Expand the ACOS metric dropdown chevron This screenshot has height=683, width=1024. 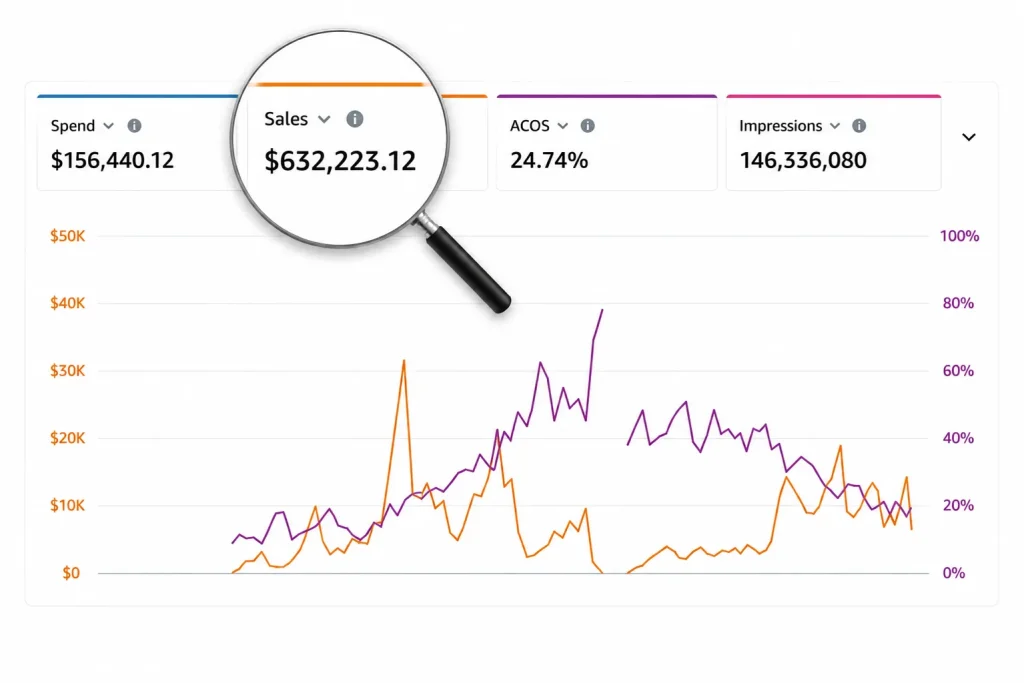563,126
